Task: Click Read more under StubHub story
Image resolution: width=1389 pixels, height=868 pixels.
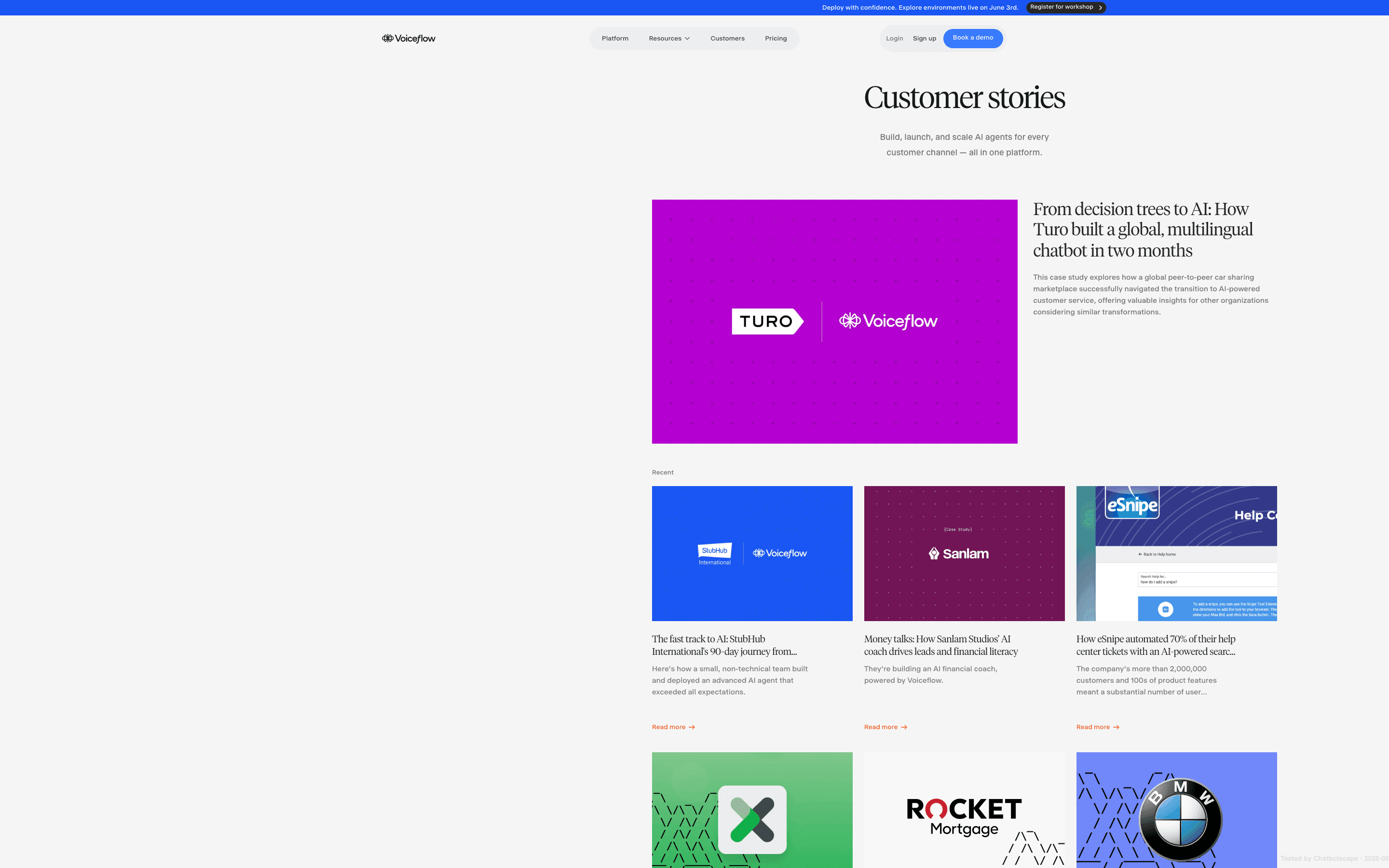Action: [673, 727]
